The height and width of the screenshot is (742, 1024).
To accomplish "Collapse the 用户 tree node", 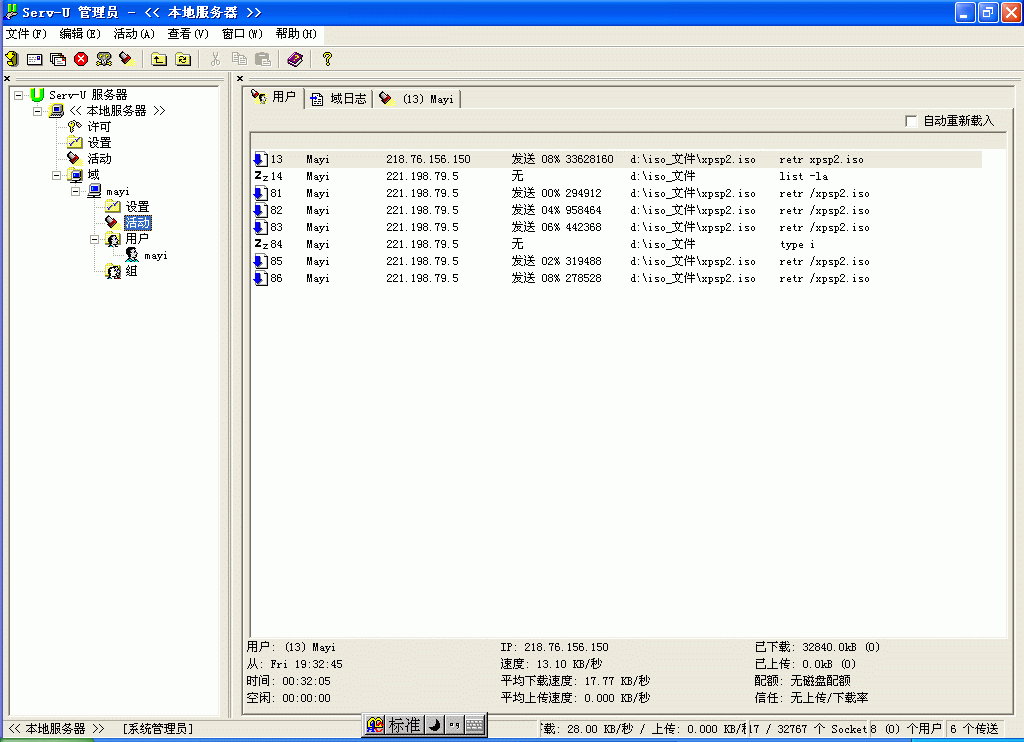I will (94, 239).
